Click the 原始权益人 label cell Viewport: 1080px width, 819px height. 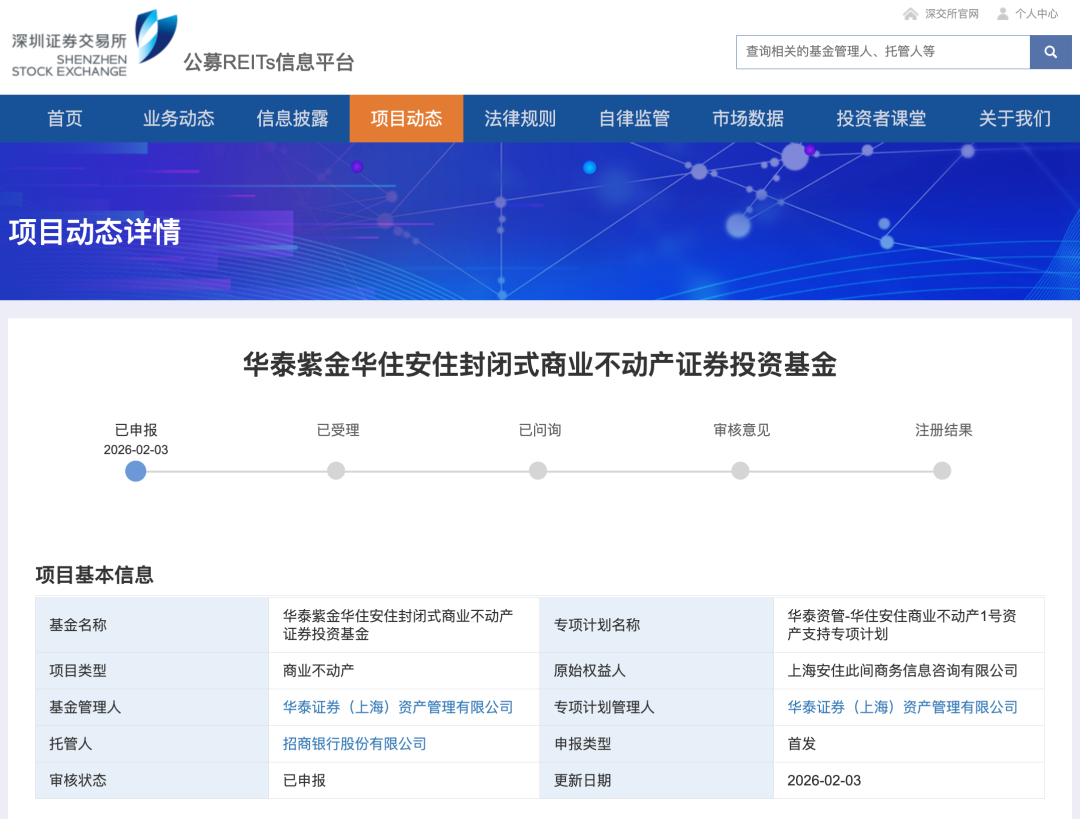click(656, 671)
